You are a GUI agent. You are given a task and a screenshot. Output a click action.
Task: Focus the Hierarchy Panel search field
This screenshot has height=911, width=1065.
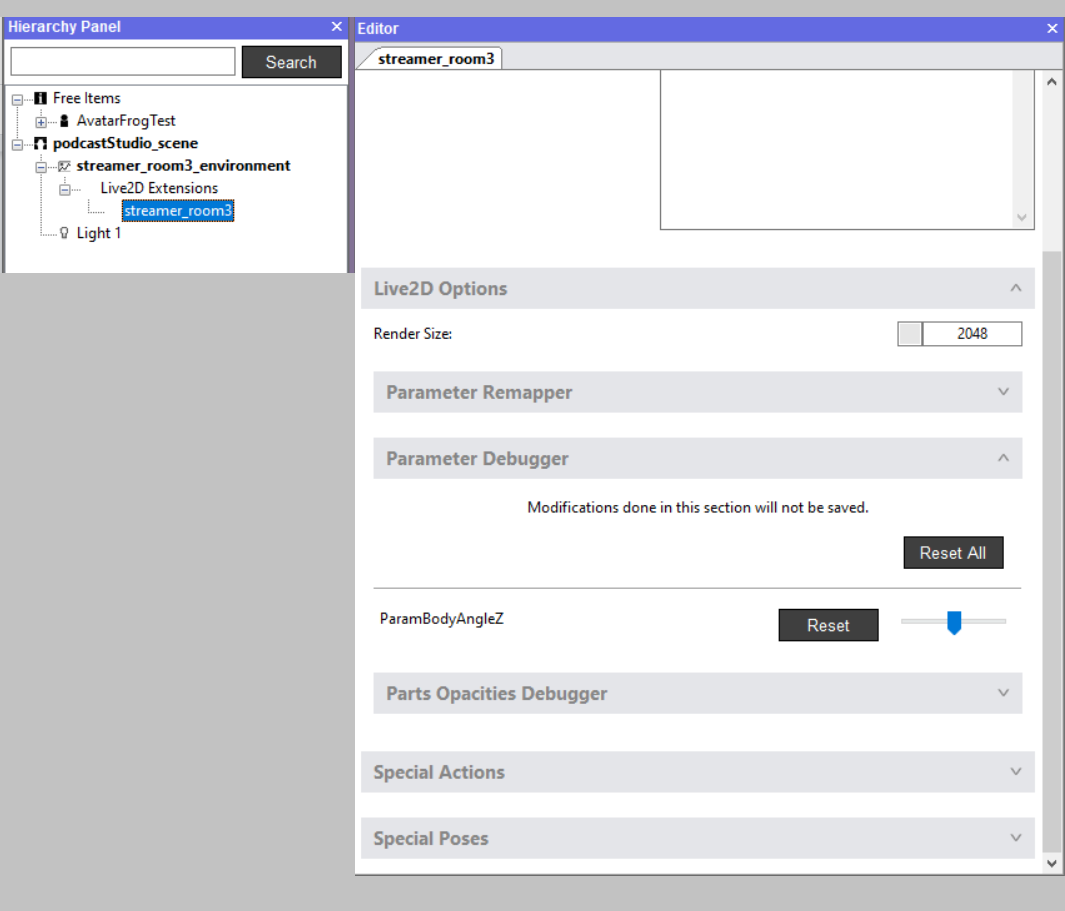(x=123, y=62)
